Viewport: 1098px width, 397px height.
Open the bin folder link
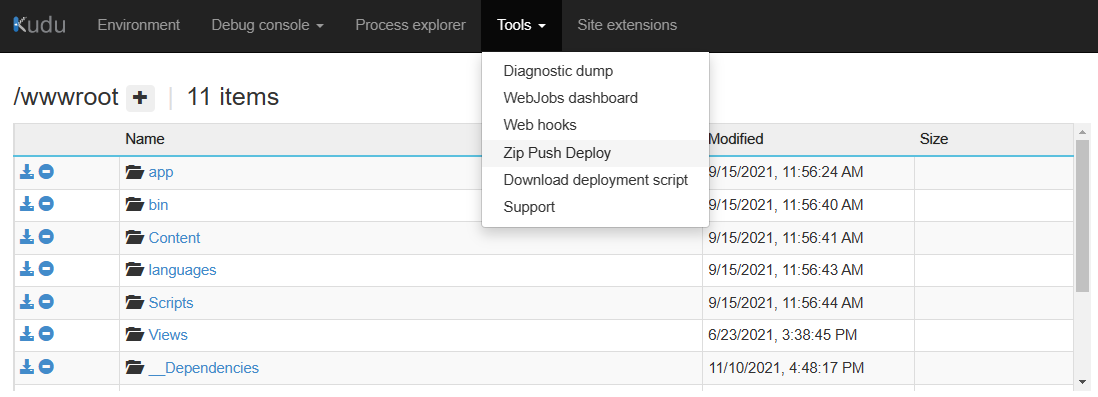[x=158, y=204]
